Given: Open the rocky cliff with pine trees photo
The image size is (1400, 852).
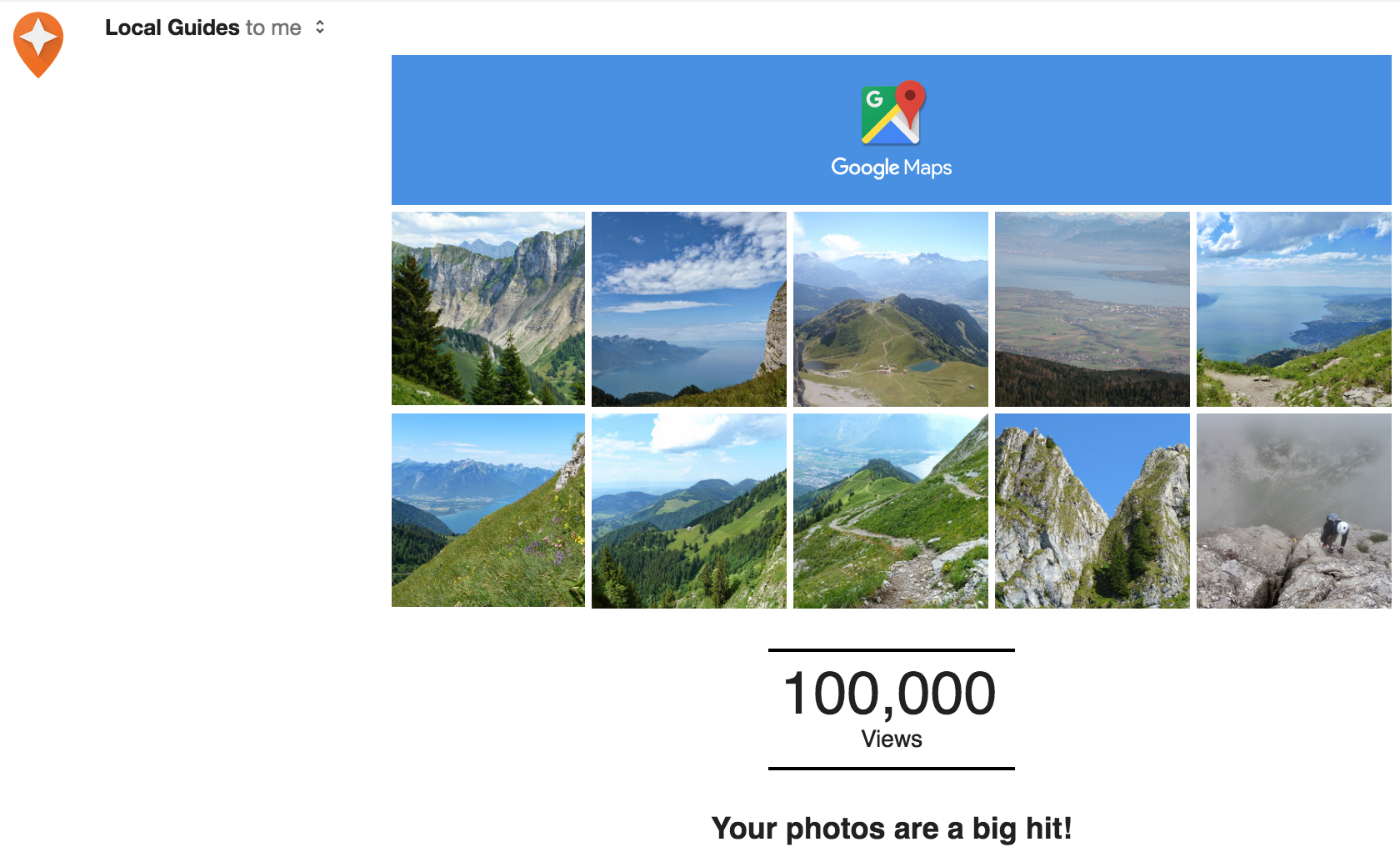Looking at the screenshot, I should [x=488, y=308].
